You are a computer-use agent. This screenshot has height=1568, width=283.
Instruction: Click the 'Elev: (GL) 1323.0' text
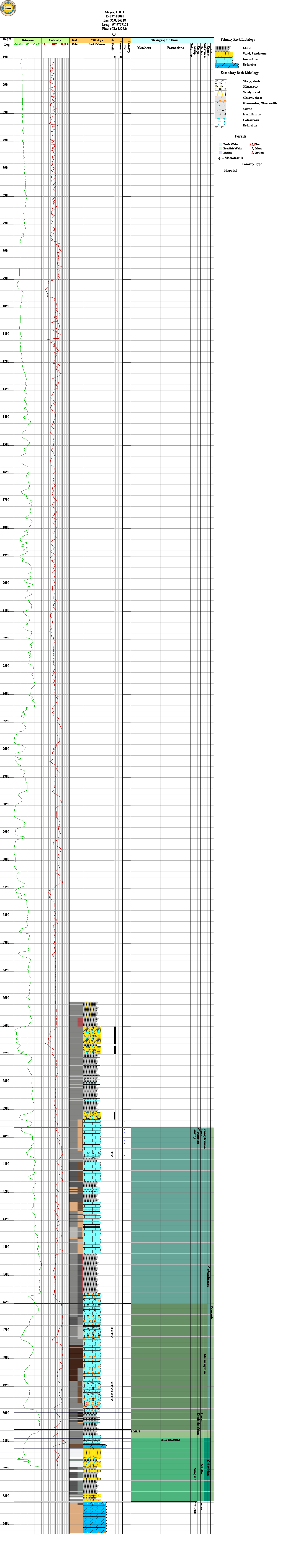[114, 28]
